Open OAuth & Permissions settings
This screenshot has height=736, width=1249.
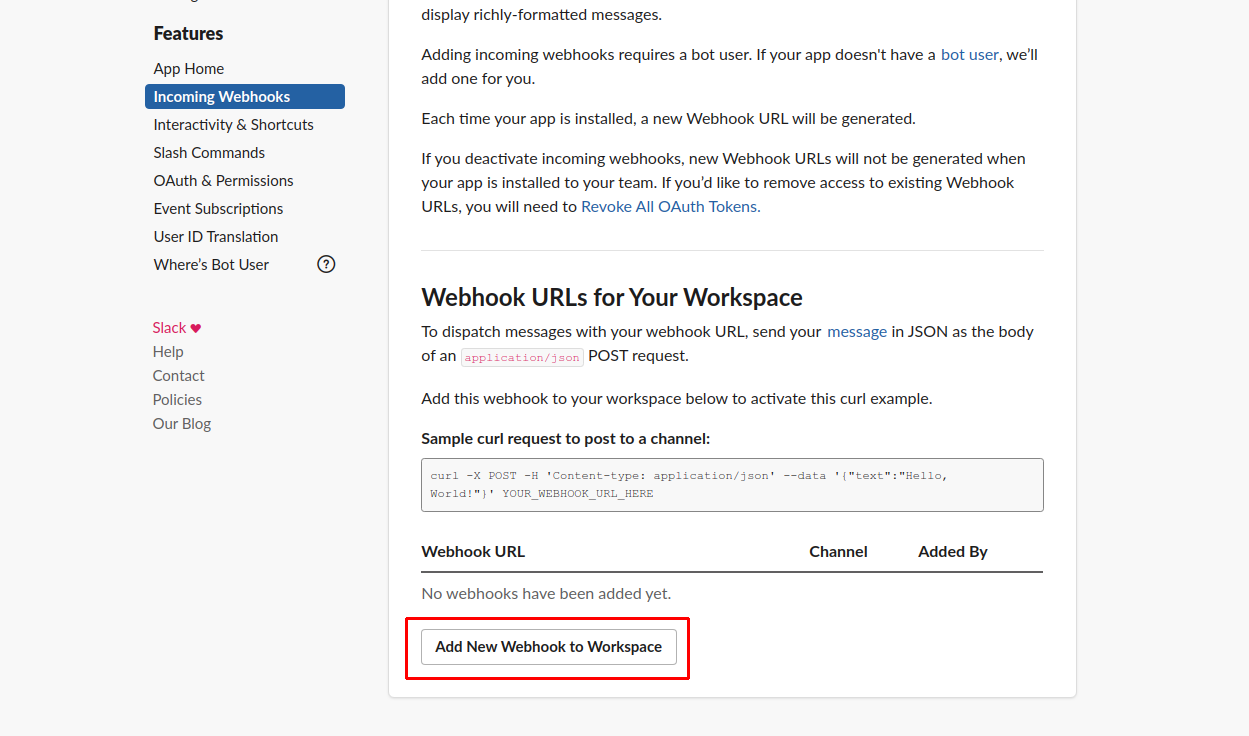click(x=223, y=181)
